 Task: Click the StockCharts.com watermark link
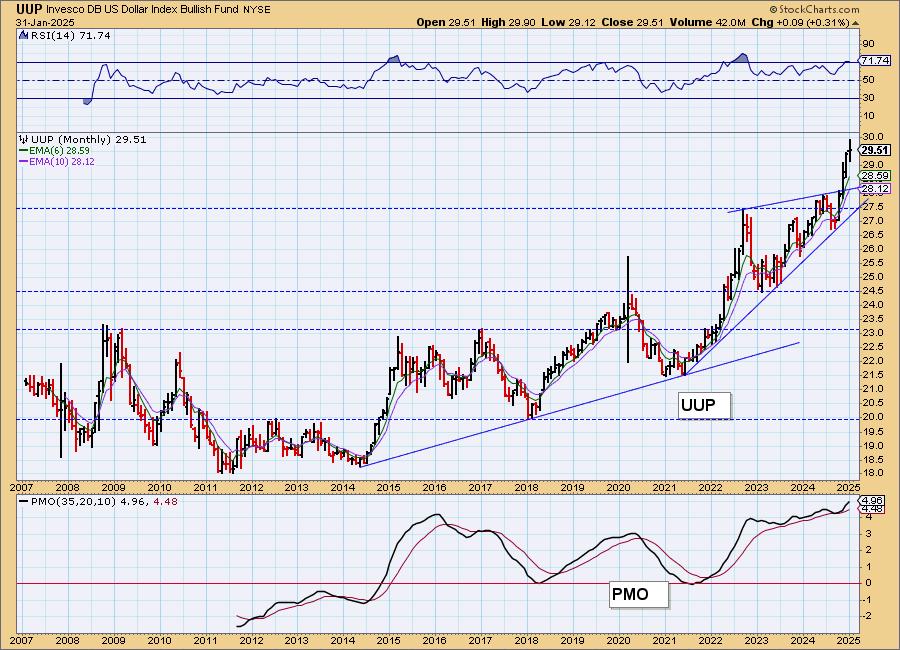coord(814,9)
